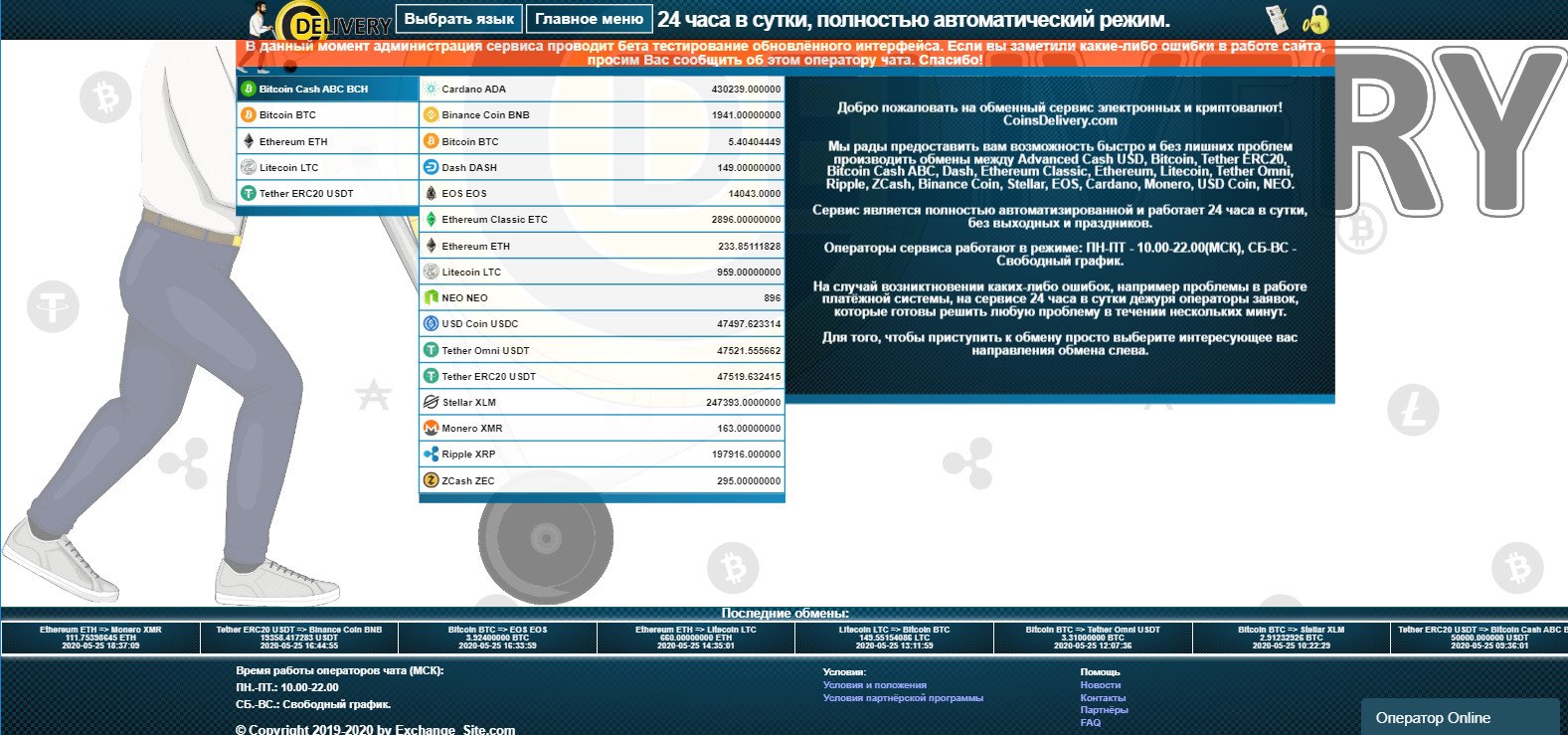Click the Delivery site logo
The image size is (1568, 735).
coord(320,20)
